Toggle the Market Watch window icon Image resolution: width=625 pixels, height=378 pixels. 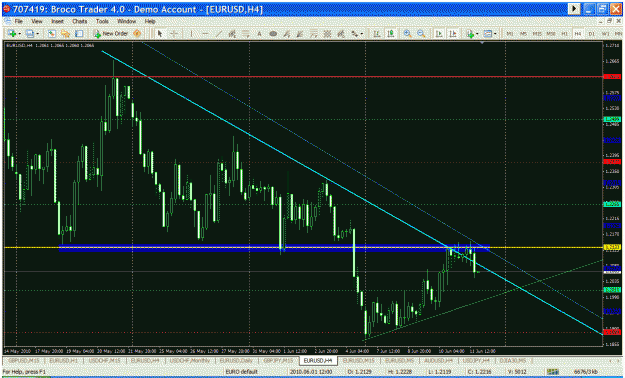tap(51, 34)
